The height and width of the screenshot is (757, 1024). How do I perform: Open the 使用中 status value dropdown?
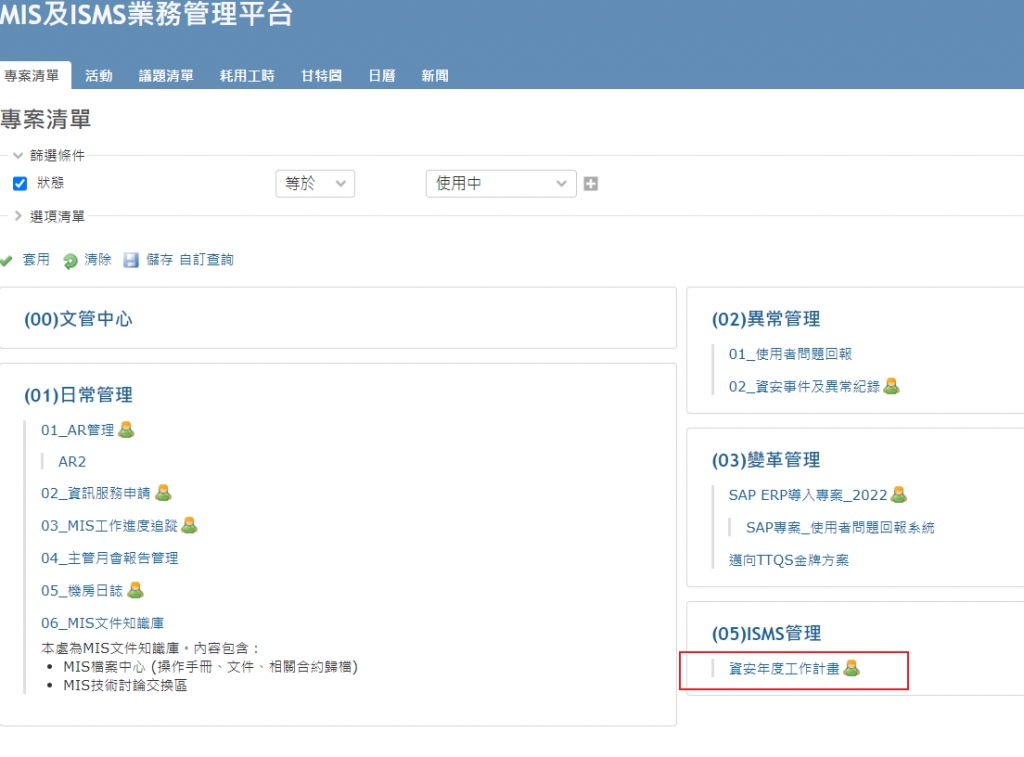pyautogui.click(x=501, y=184)
